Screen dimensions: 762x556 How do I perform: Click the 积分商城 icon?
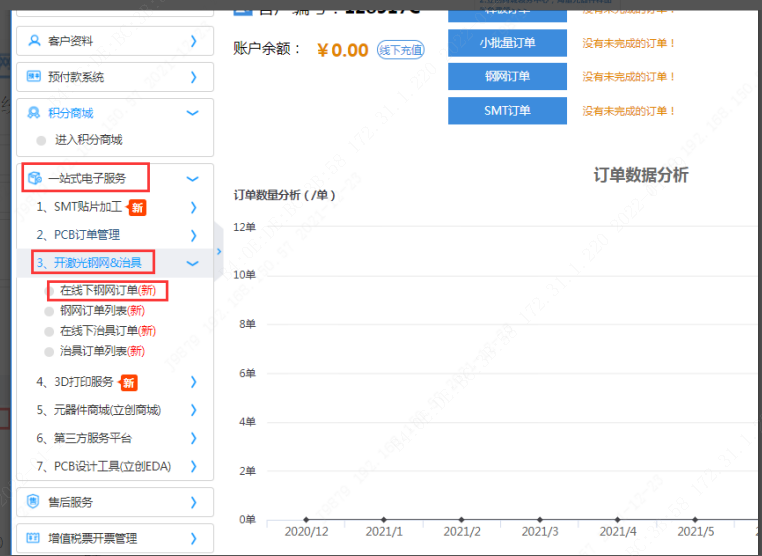(x=36, y=113)
